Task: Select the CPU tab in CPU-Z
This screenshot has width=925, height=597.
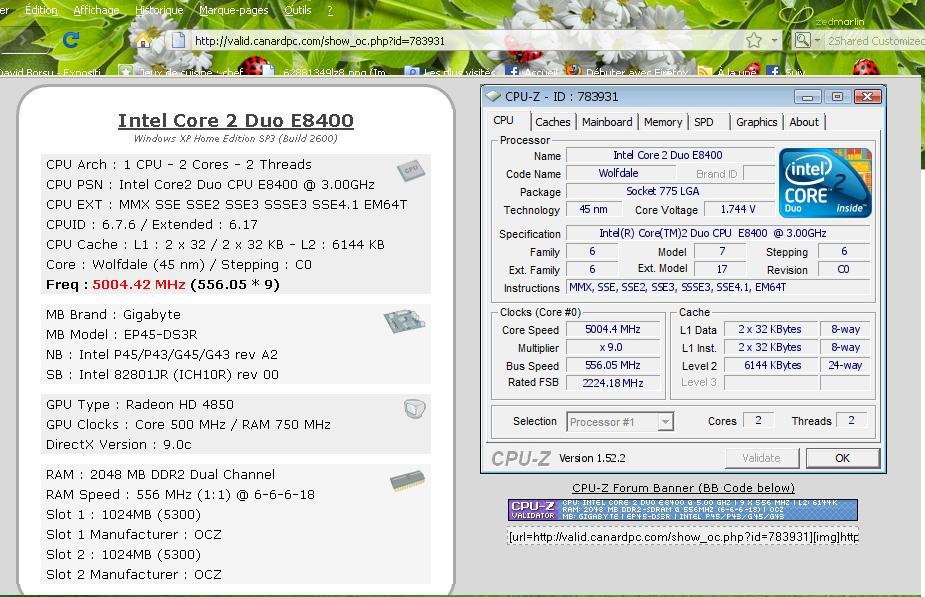Action: (x=504, y=120)
